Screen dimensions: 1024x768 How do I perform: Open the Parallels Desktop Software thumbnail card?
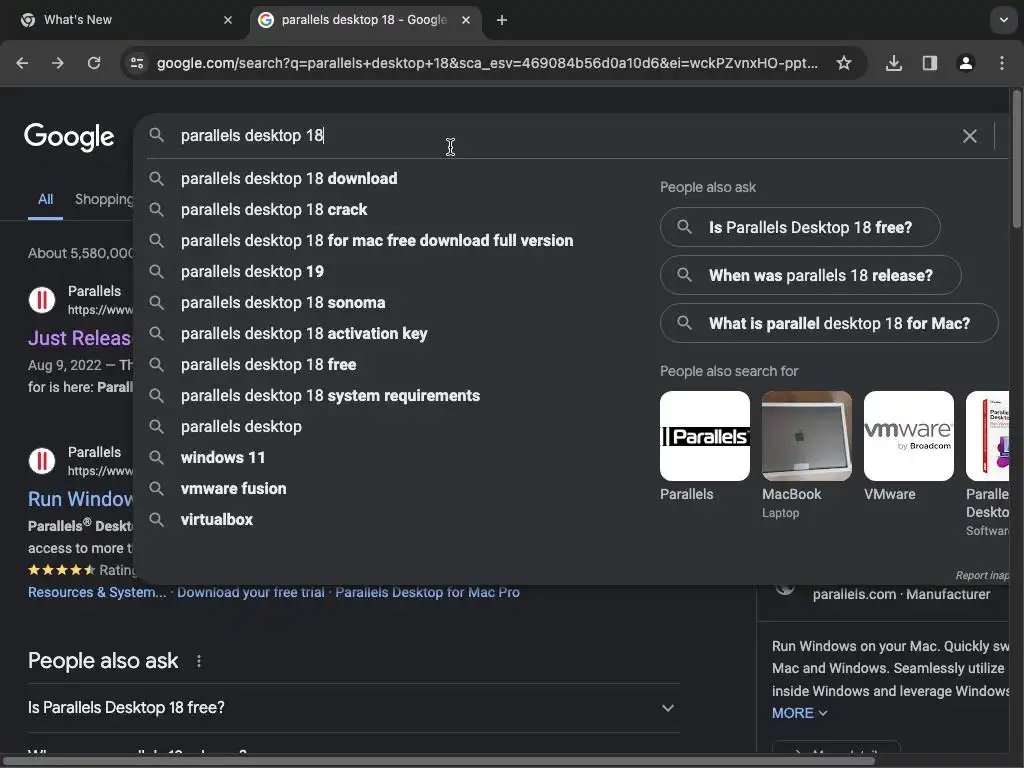pos(987,464)
